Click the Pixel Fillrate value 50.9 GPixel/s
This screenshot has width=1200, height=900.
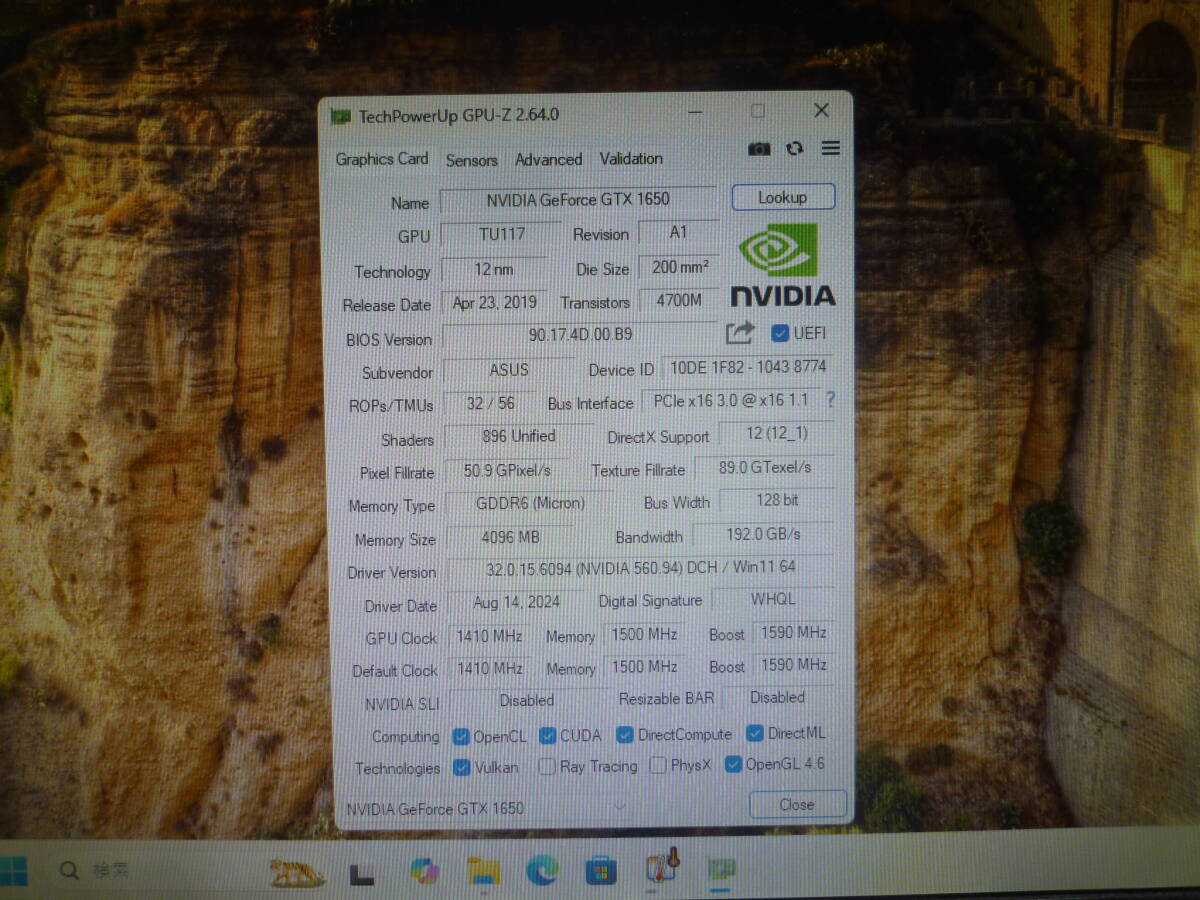[507, 469]
